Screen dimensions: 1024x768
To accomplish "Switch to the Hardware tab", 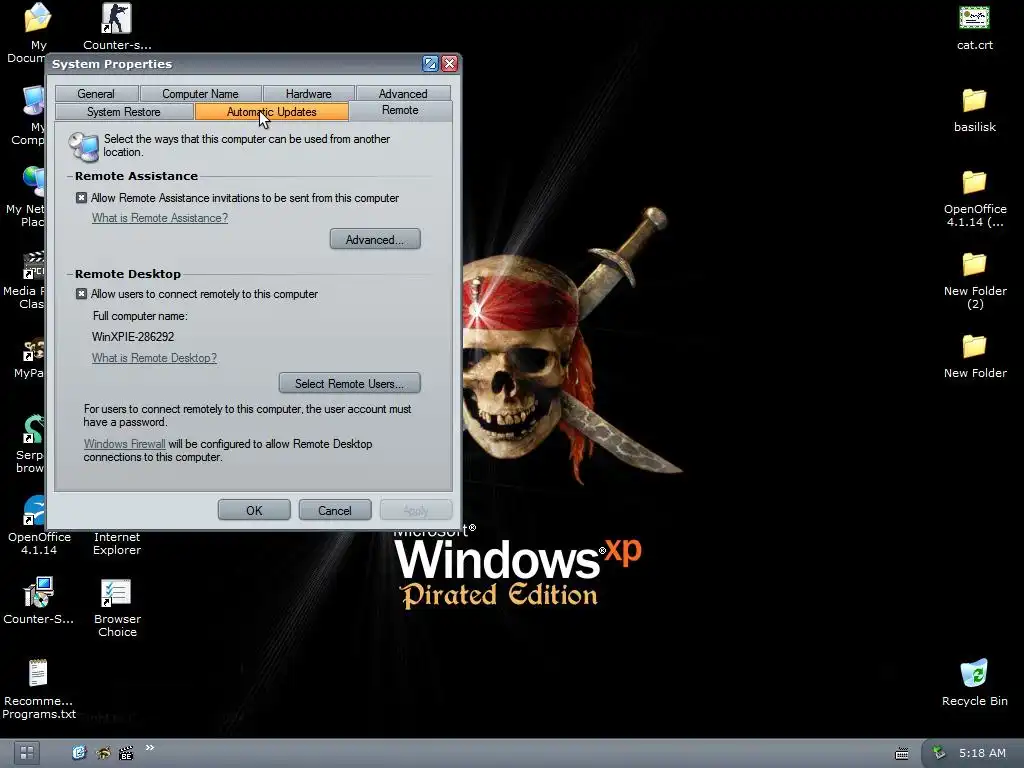I will (x=308, y=93).
